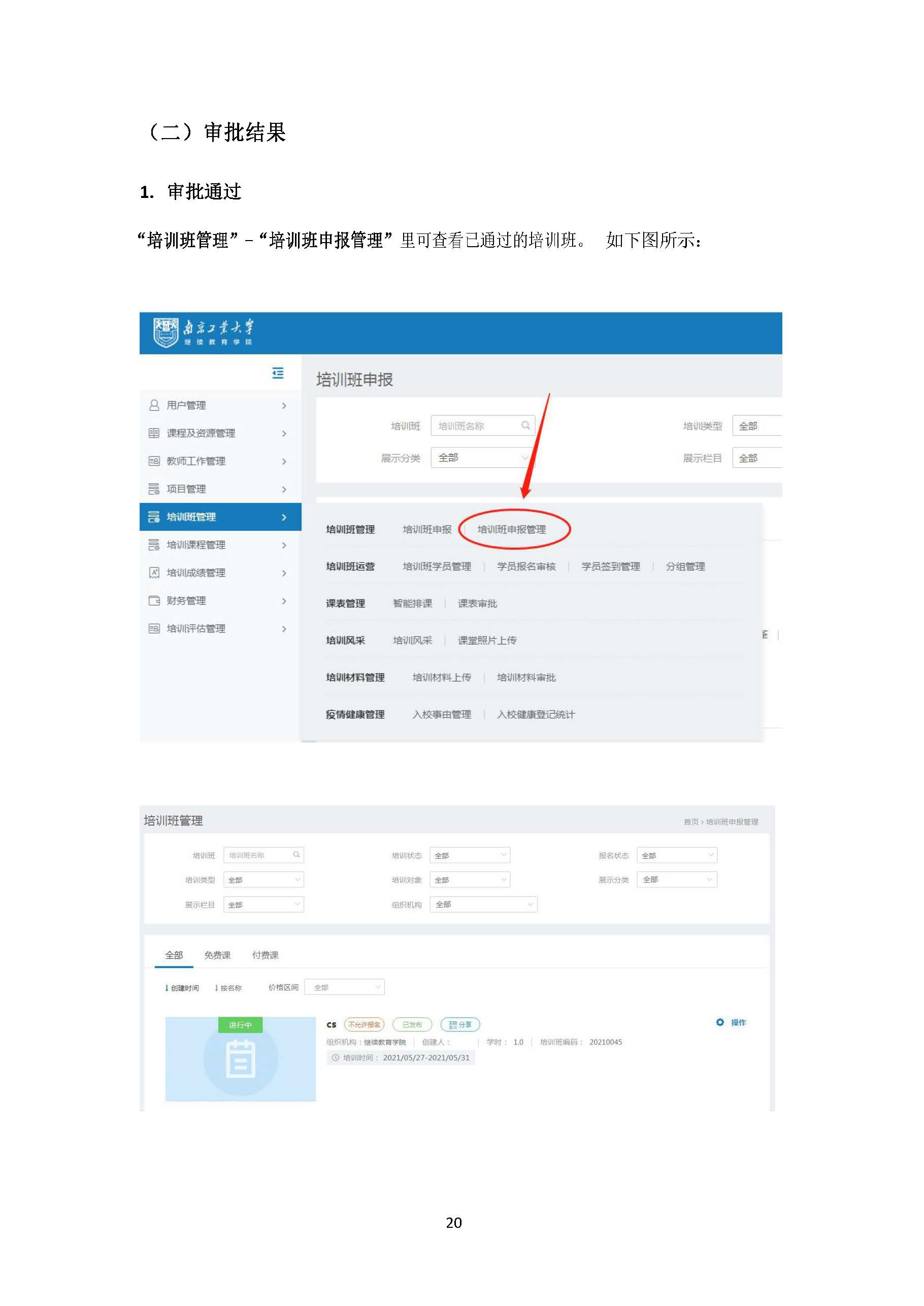Click the clock icon beside 培训时间

336,1057
